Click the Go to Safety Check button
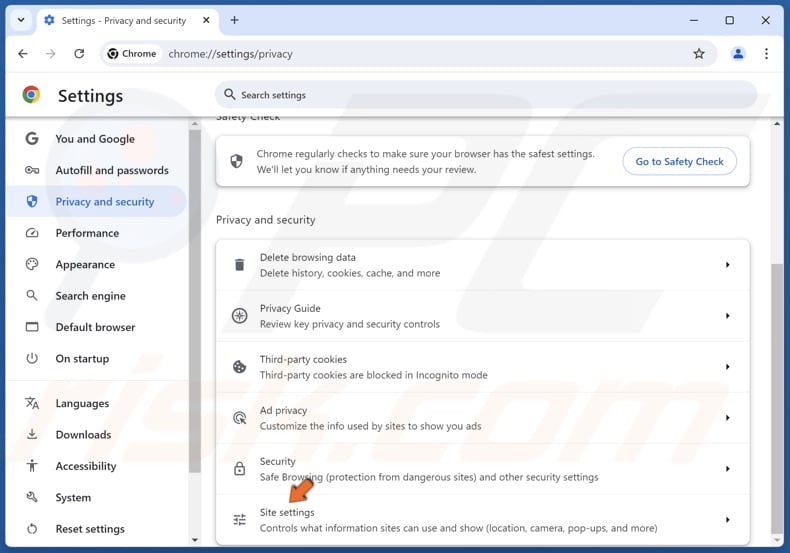 tap(679, 162)
